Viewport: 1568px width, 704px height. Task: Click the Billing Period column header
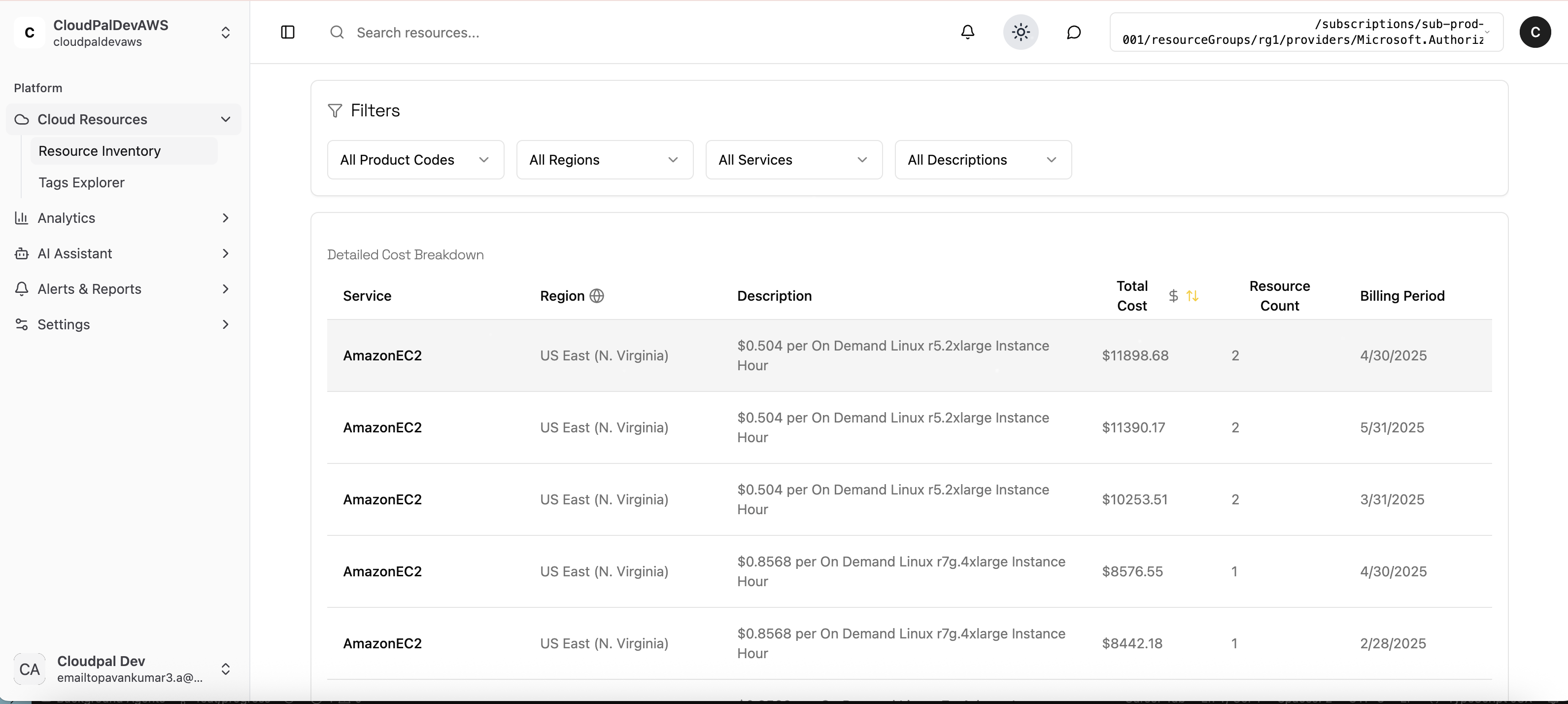1402,296
